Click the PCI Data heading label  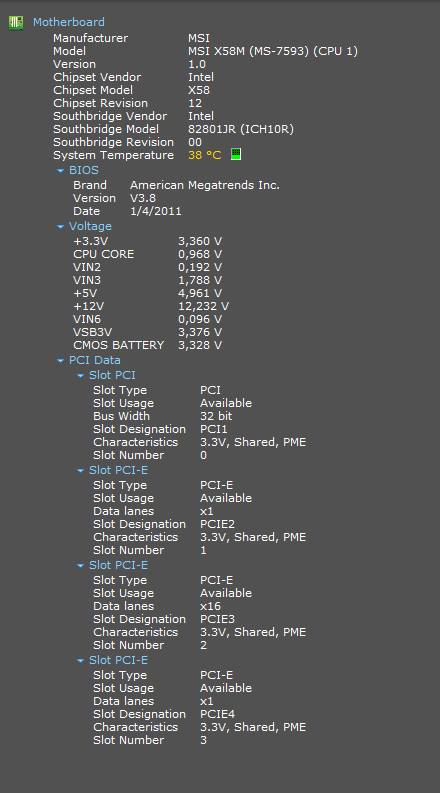(95, 360)
